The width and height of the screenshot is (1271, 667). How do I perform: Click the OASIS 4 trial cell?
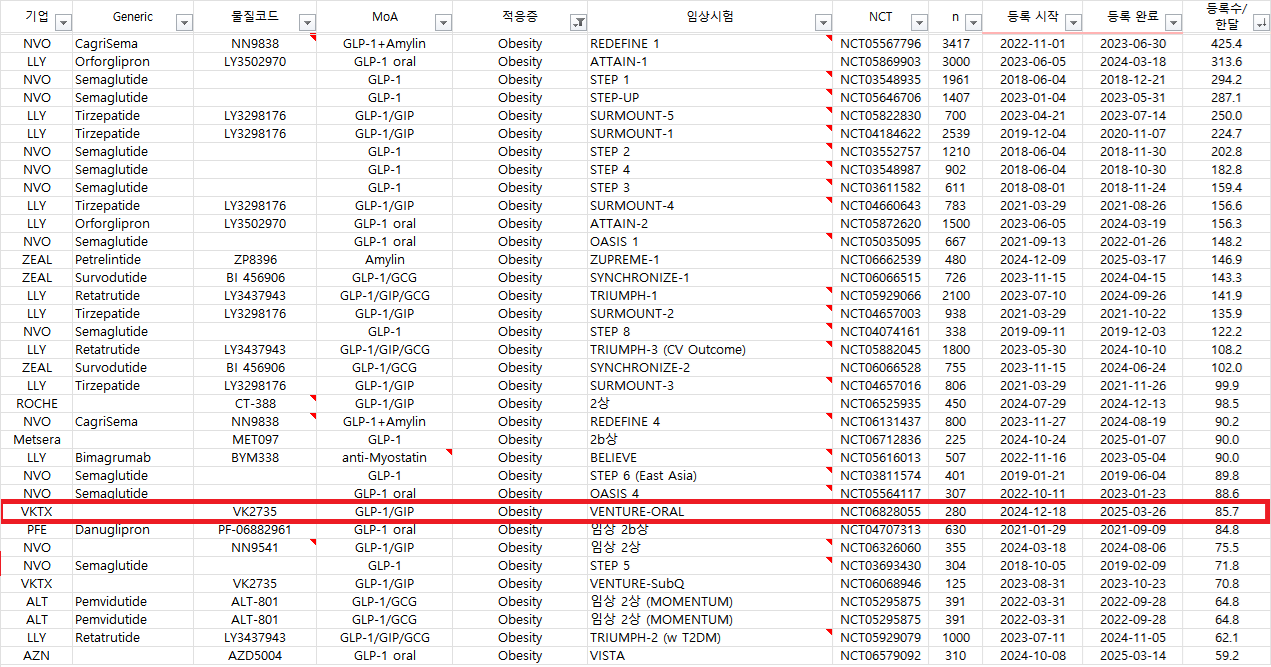711,493
